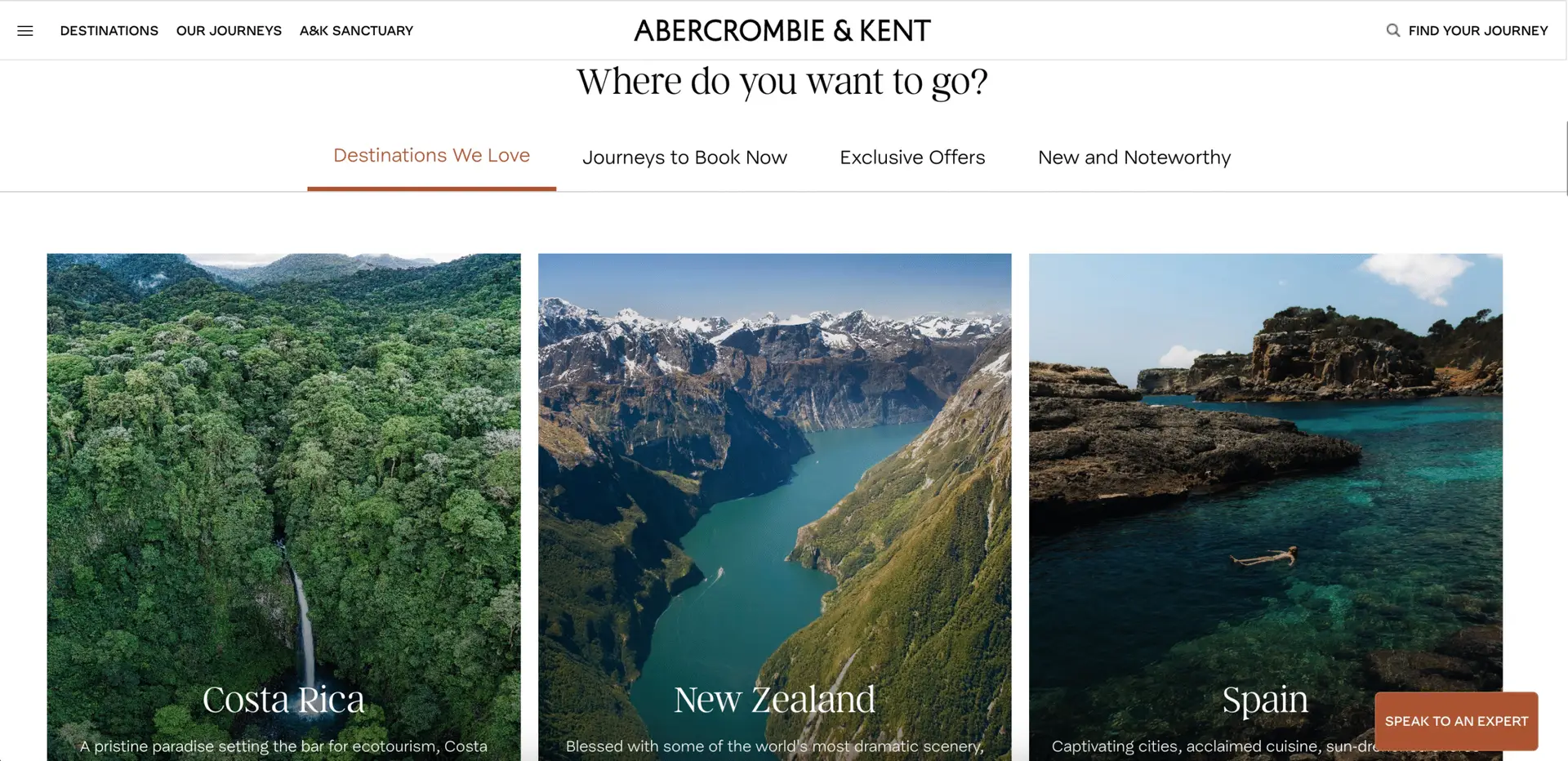Click the search magnifier icon

point(1392,30)
